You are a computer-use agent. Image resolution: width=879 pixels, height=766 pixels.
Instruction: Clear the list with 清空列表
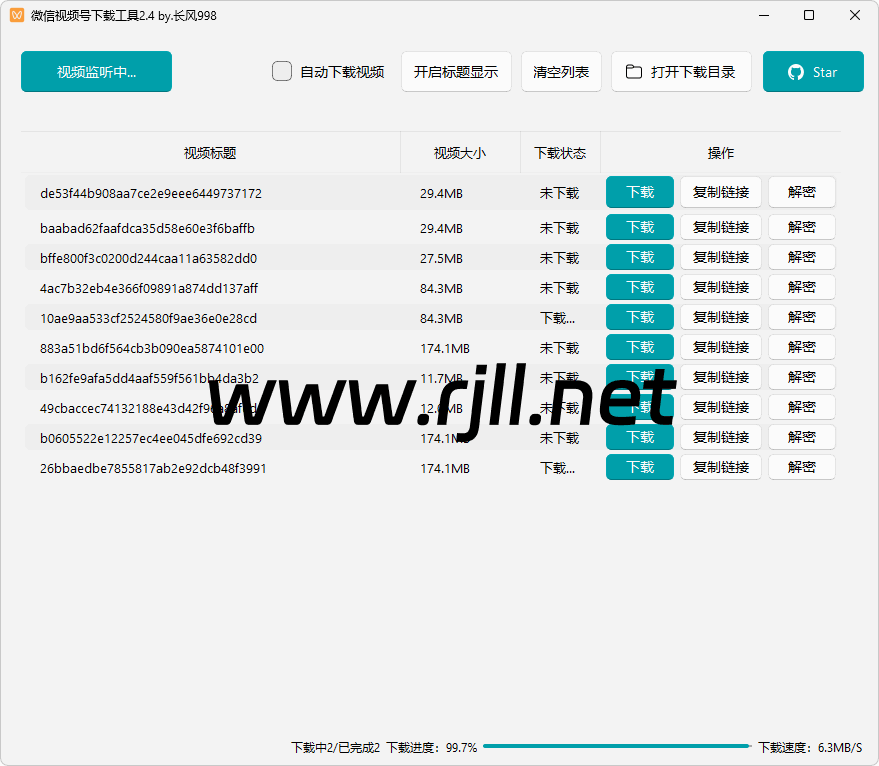(561, 72)
